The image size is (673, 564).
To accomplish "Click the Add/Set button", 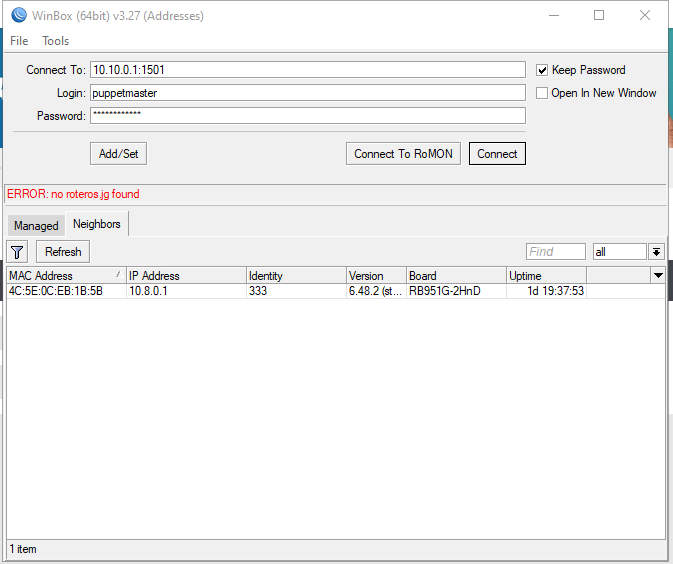I will coord(118,154).
